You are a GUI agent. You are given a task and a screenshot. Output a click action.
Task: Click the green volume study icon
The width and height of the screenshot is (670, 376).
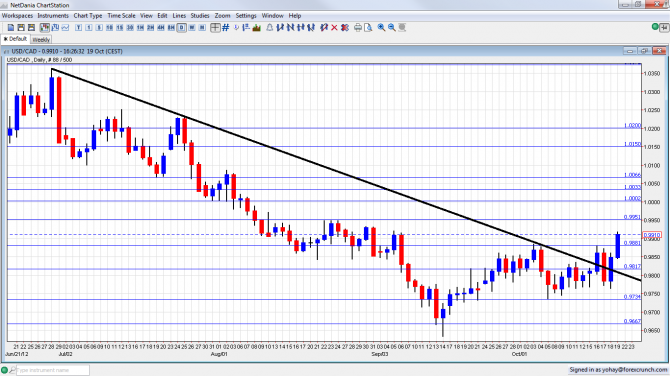pyautogui.click(x=257, y=27)
